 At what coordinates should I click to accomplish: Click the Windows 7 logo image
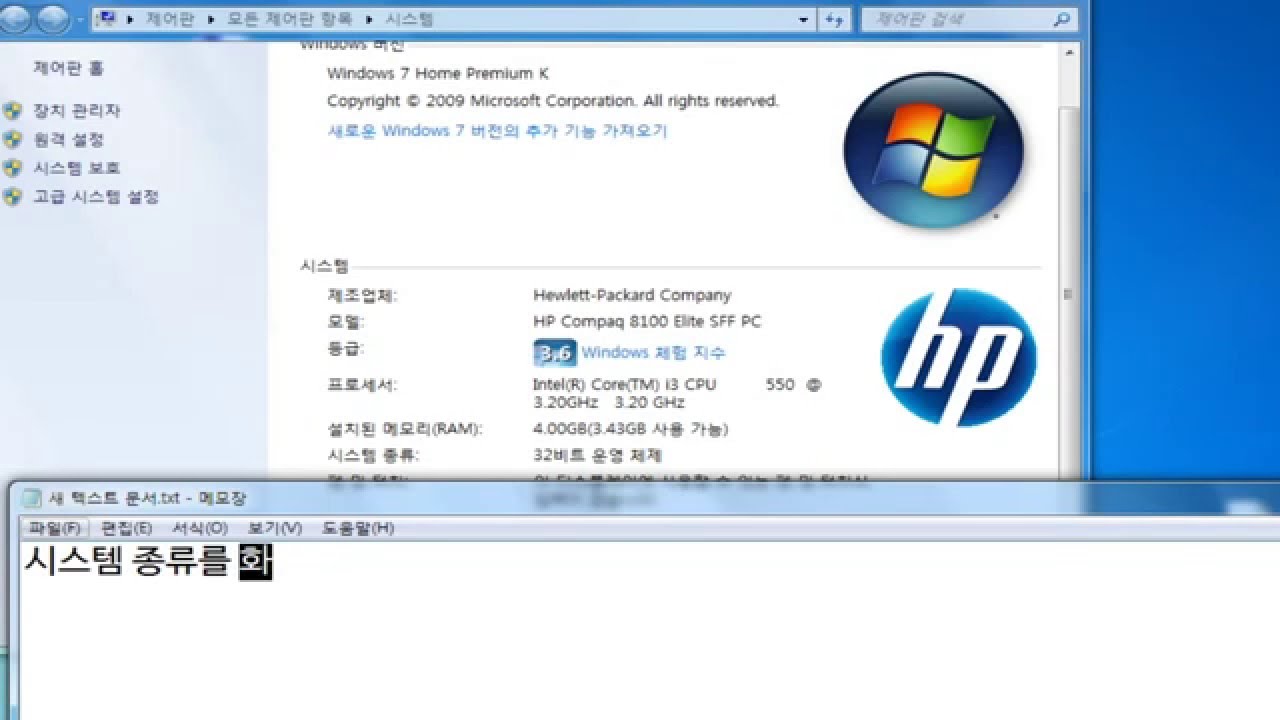[933, 150]
